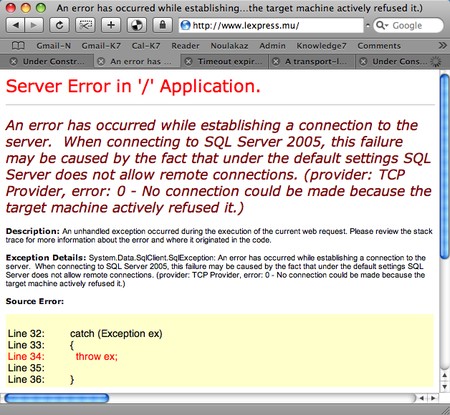Open the Knowledge7 bookmark
This screenshot has height=415, width=450.
(321, 46)
